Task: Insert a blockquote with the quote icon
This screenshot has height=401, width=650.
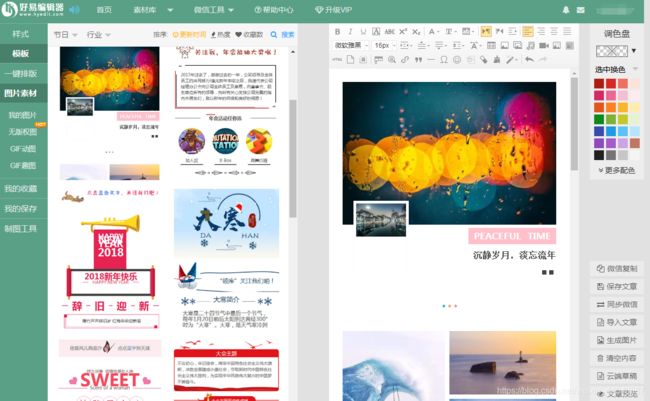Action: [x=418, y=60]
